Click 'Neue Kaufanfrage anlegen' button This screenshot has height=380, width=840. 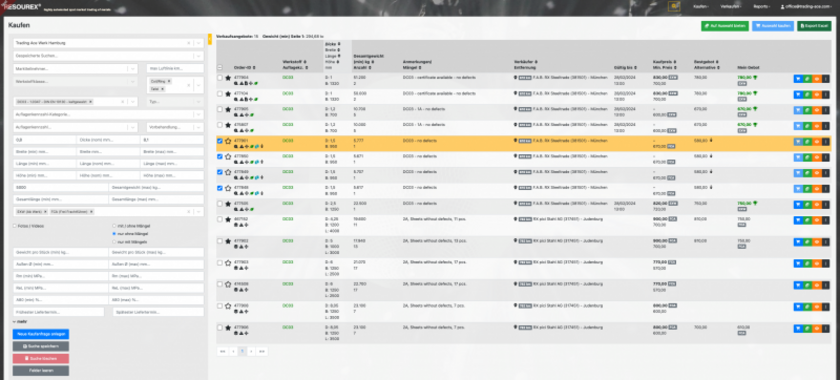[x=41, y=334]
